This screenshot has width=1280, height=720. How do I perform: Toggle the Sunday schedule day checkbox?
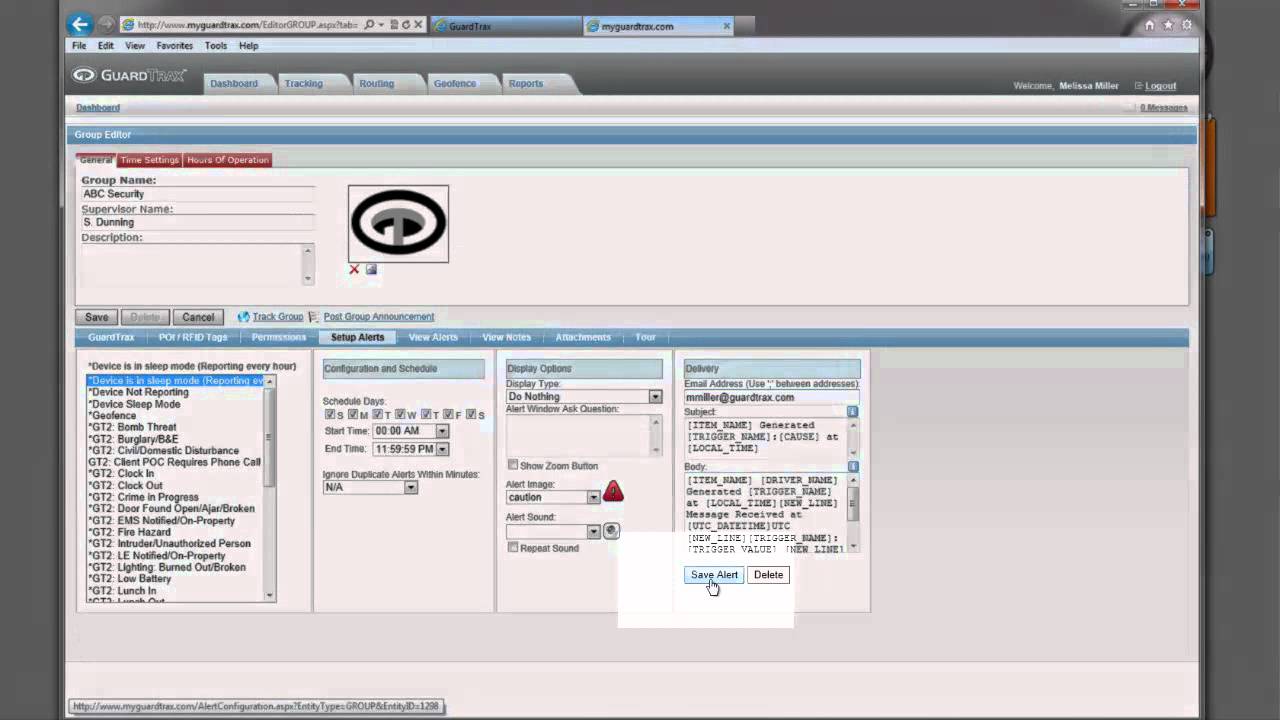coord(330,414)
